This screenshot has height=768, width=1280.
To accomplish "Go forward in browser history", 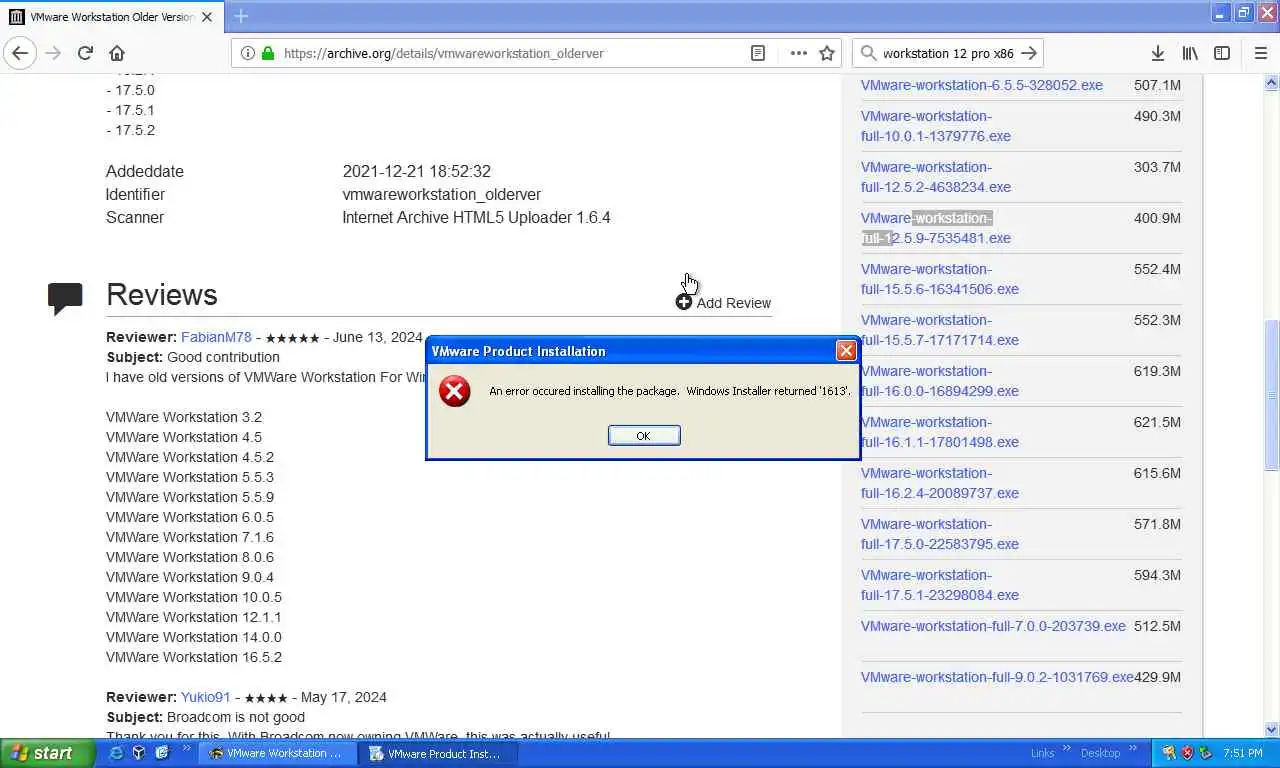I will pos(53,53).
